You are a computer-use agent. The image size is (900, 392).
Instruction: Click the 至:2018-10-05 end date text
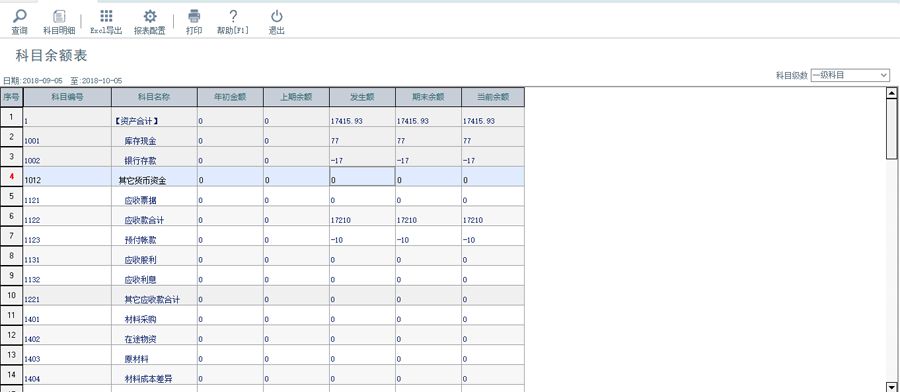[96, 81]
